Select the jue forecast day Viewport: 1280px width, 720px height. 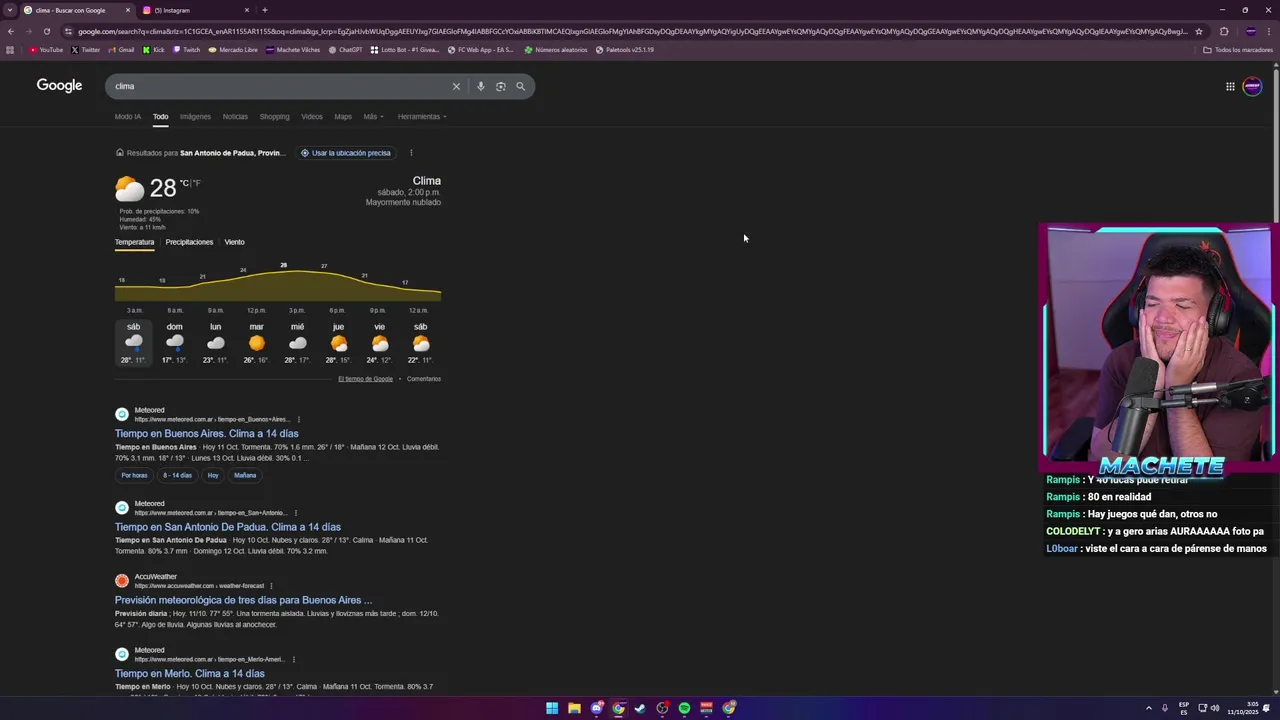tap(338, 343)
